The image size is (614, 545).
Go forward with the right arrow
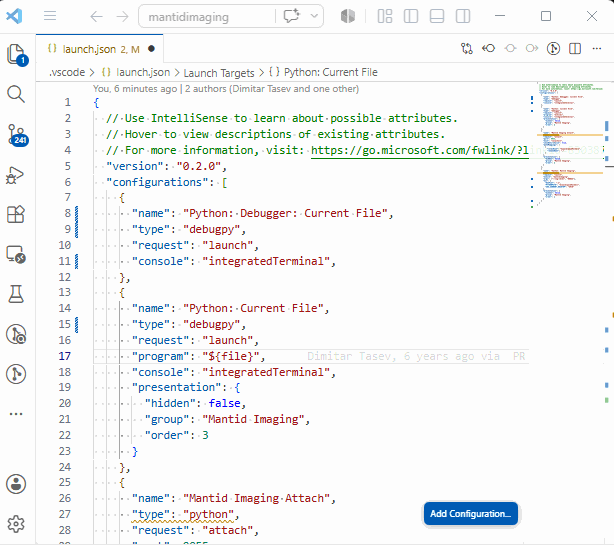click(x=123, y=16)
